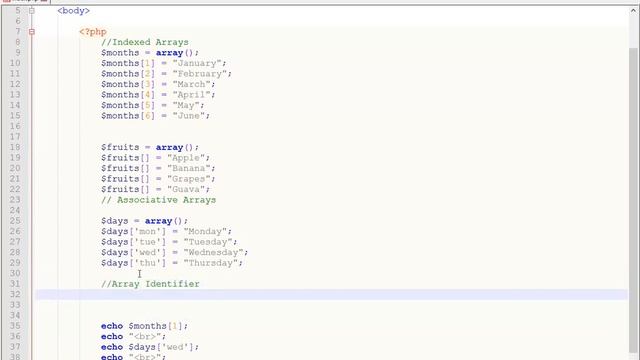Click line number 16 in the margin
Viewport: 640px width, 360px height.
[x=15, y=126]
